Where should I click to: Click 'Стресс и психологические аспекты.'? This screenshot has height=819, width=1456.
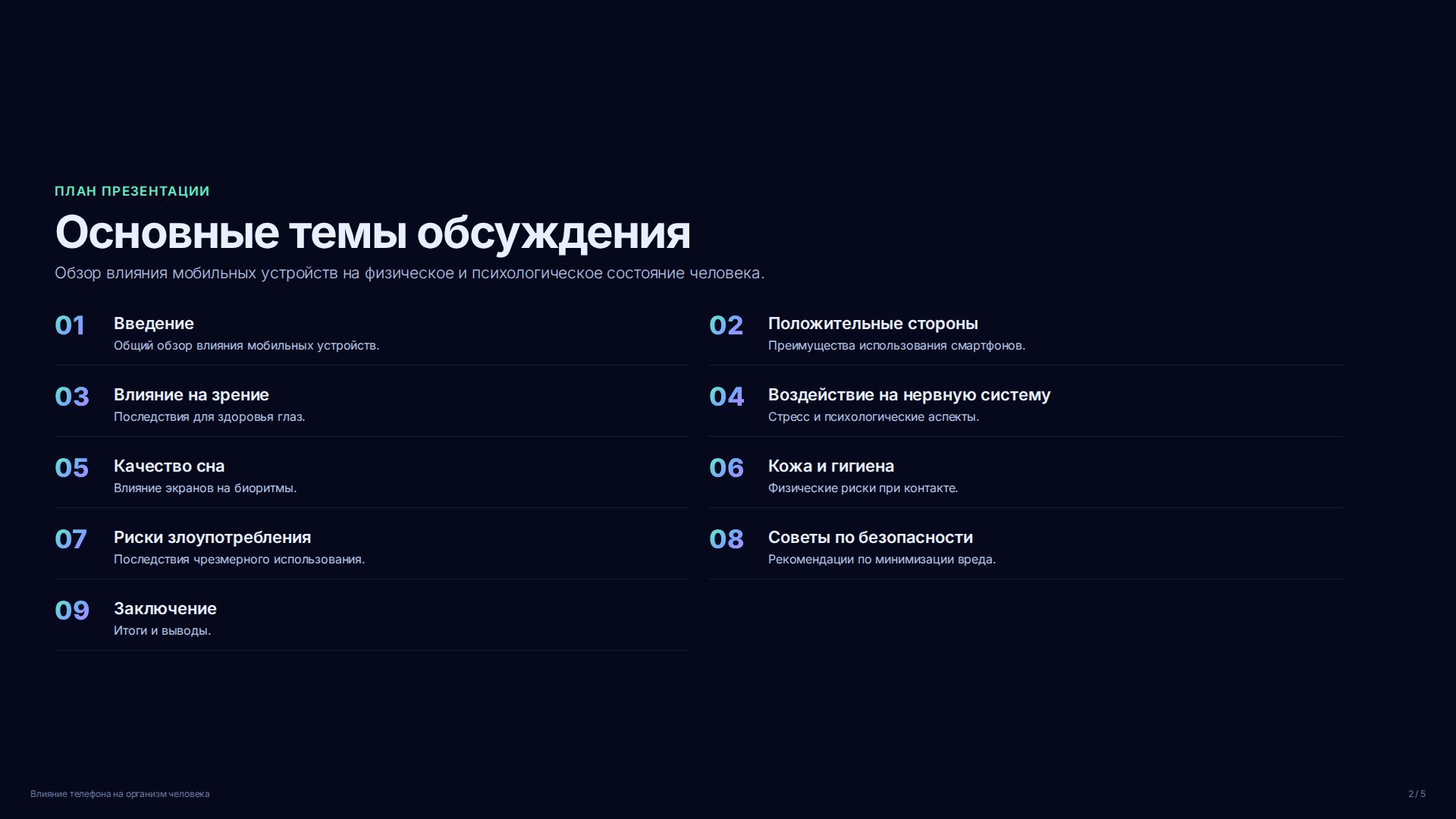coord(874,417)
